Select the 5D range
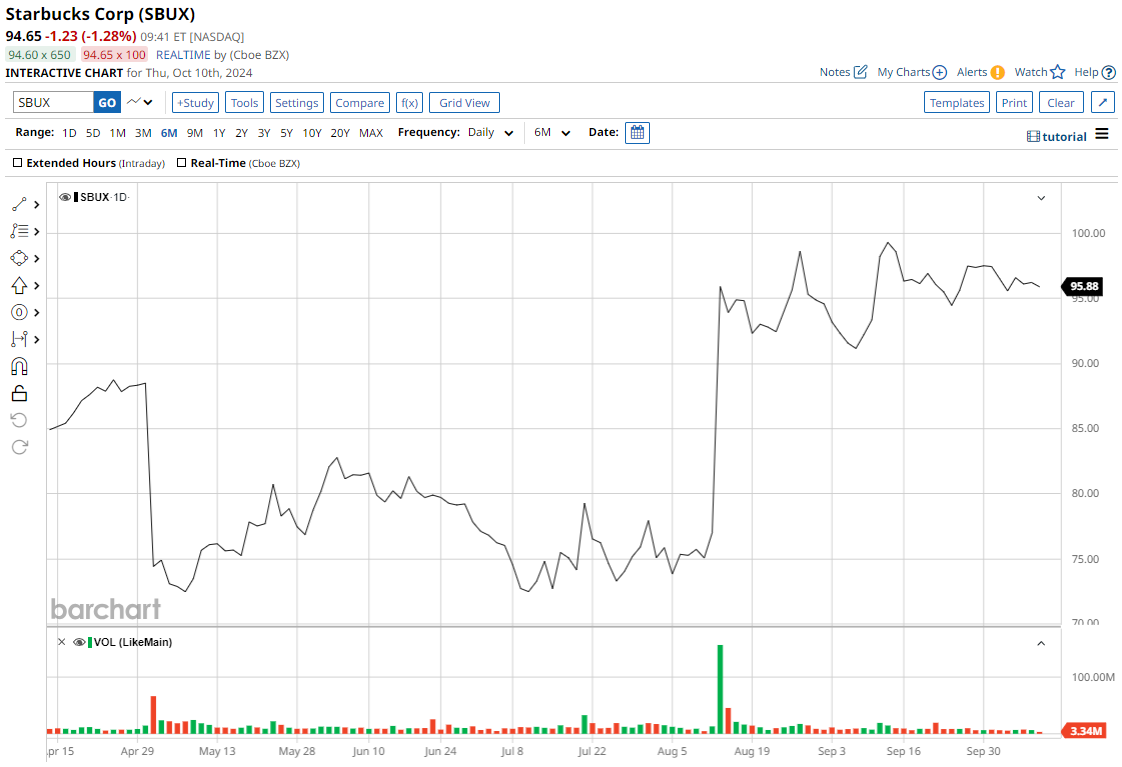 [x=93, y=133]
